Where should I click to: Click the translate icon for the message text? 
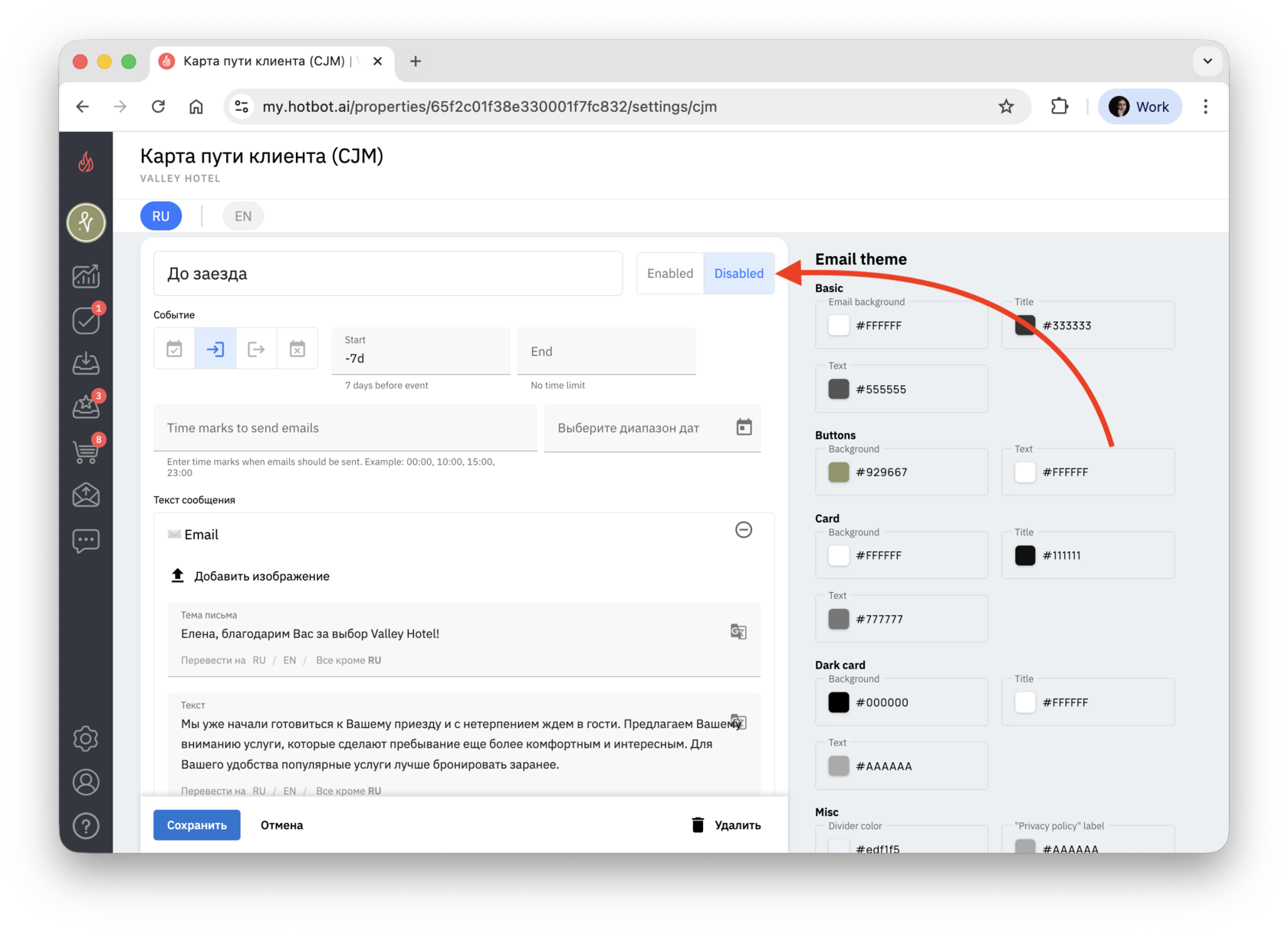point(738,722)
